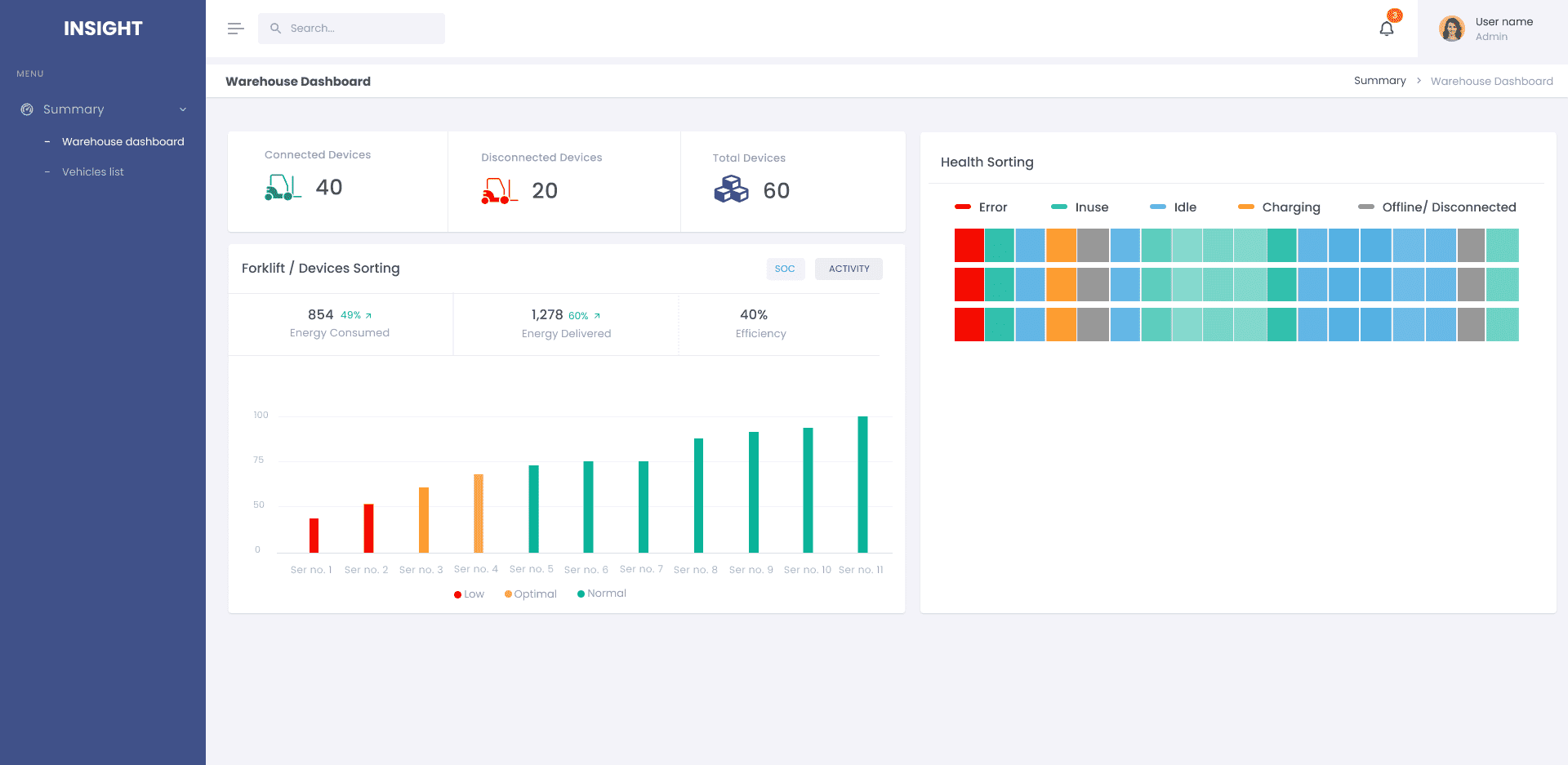Image resolution: width=1568 pixels, height=765 pixels.
Task: Click the Connected Devices value 40
Action: (x=329, y=188)
